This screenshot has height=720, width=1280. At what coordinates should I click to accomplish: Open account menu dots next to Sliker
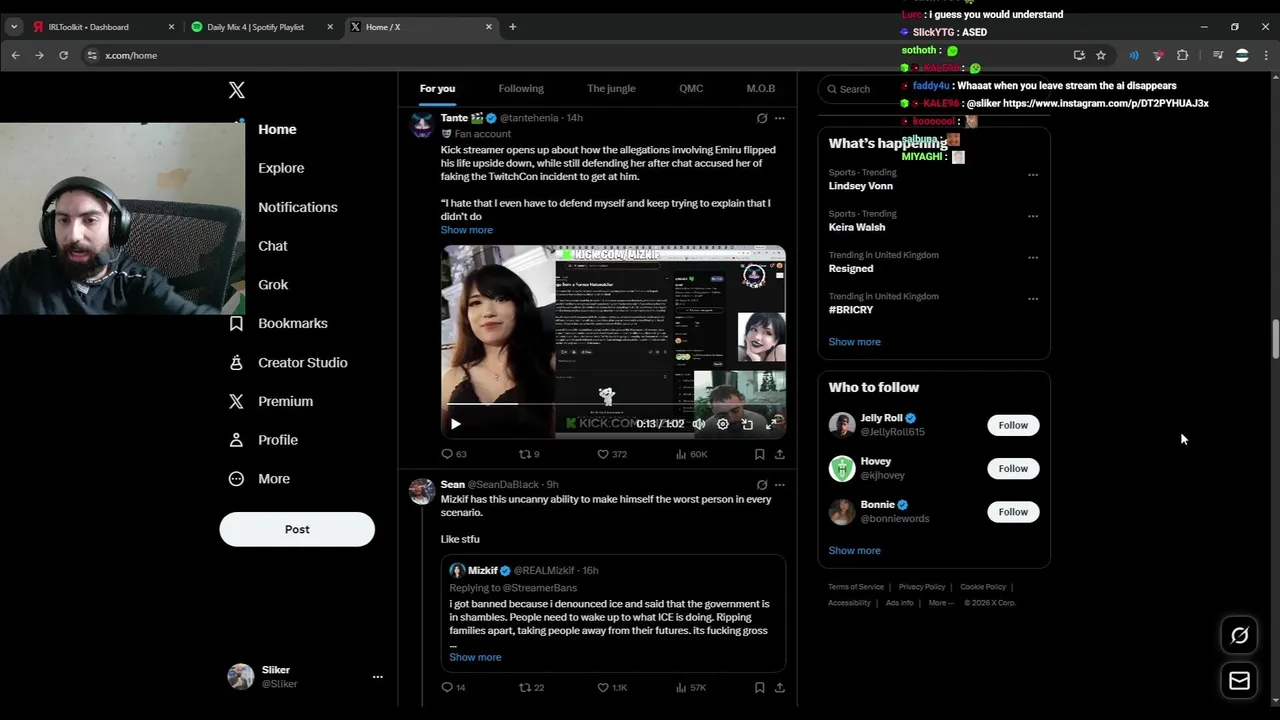pos(377,677)
